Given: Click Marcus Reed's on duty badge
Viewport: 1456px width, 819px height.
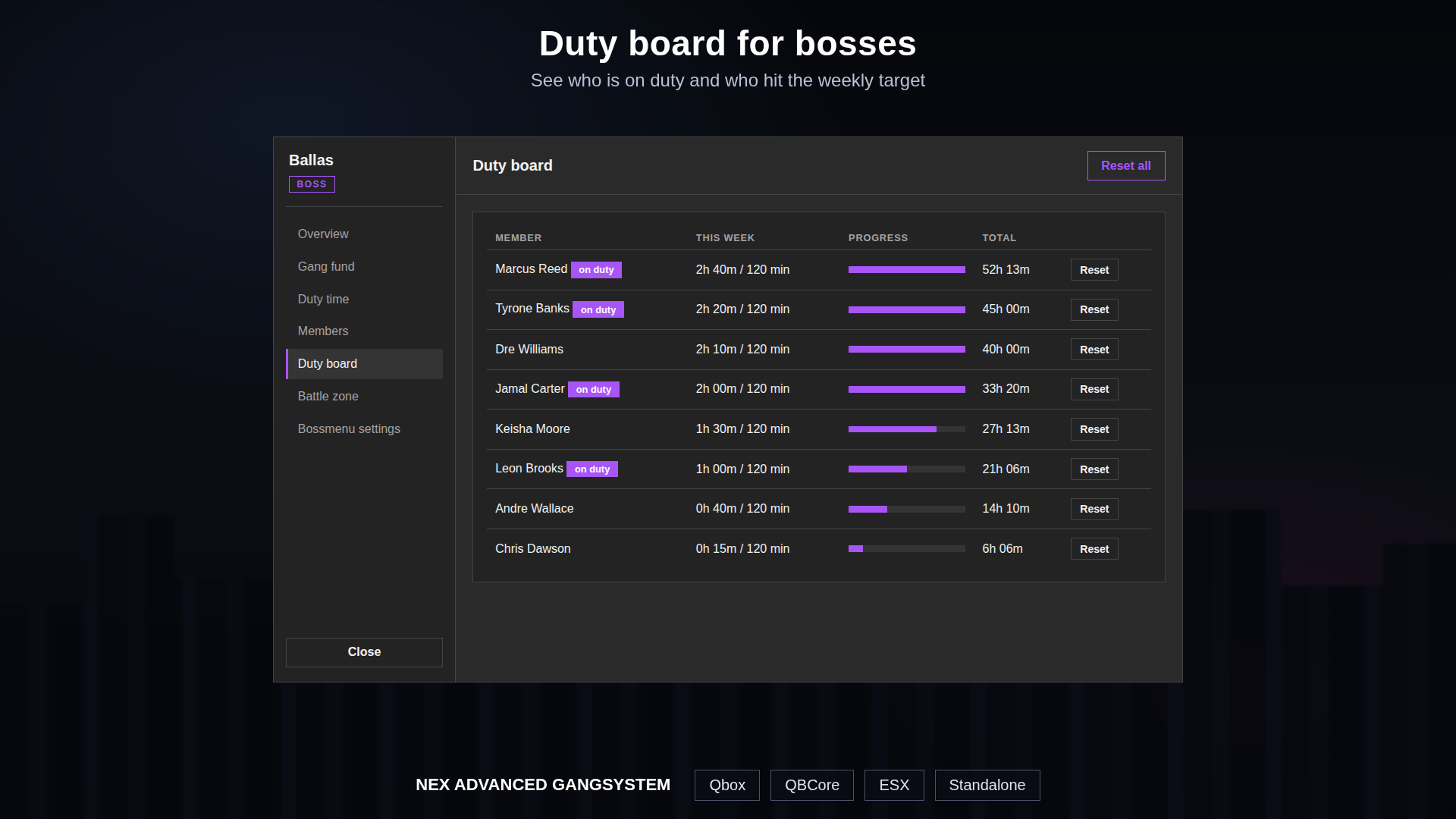Looking at the screenshot, I should (x=596, y=270).
